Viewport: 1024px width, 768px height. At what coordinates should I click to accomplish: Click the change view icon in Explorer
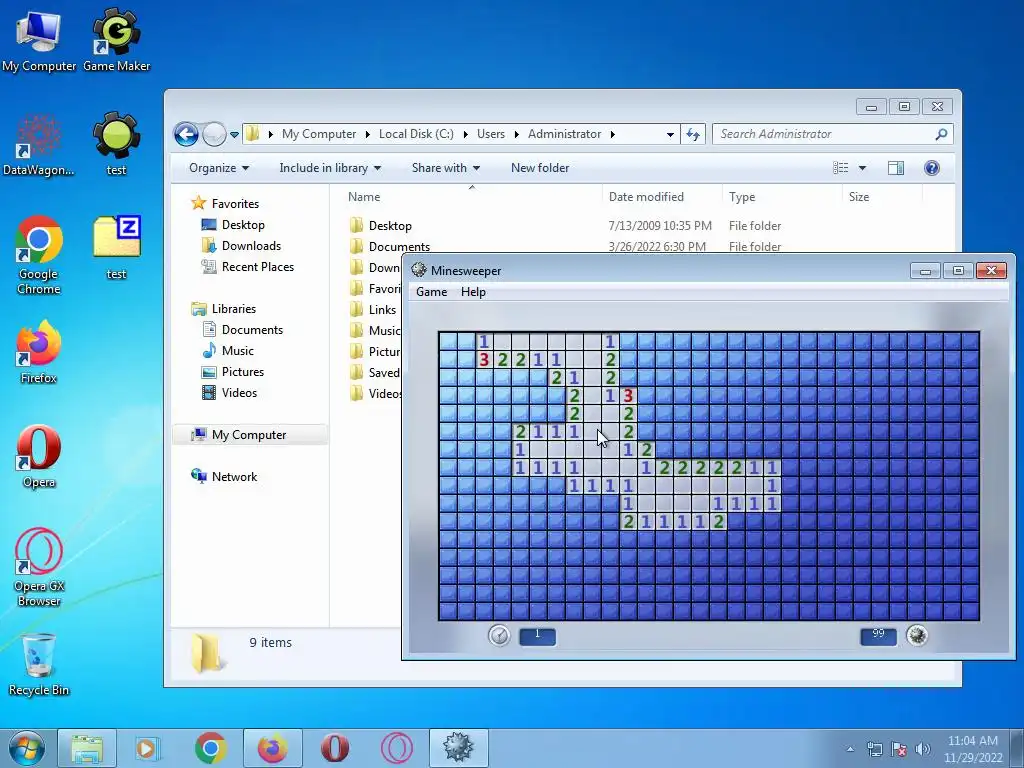840,168
